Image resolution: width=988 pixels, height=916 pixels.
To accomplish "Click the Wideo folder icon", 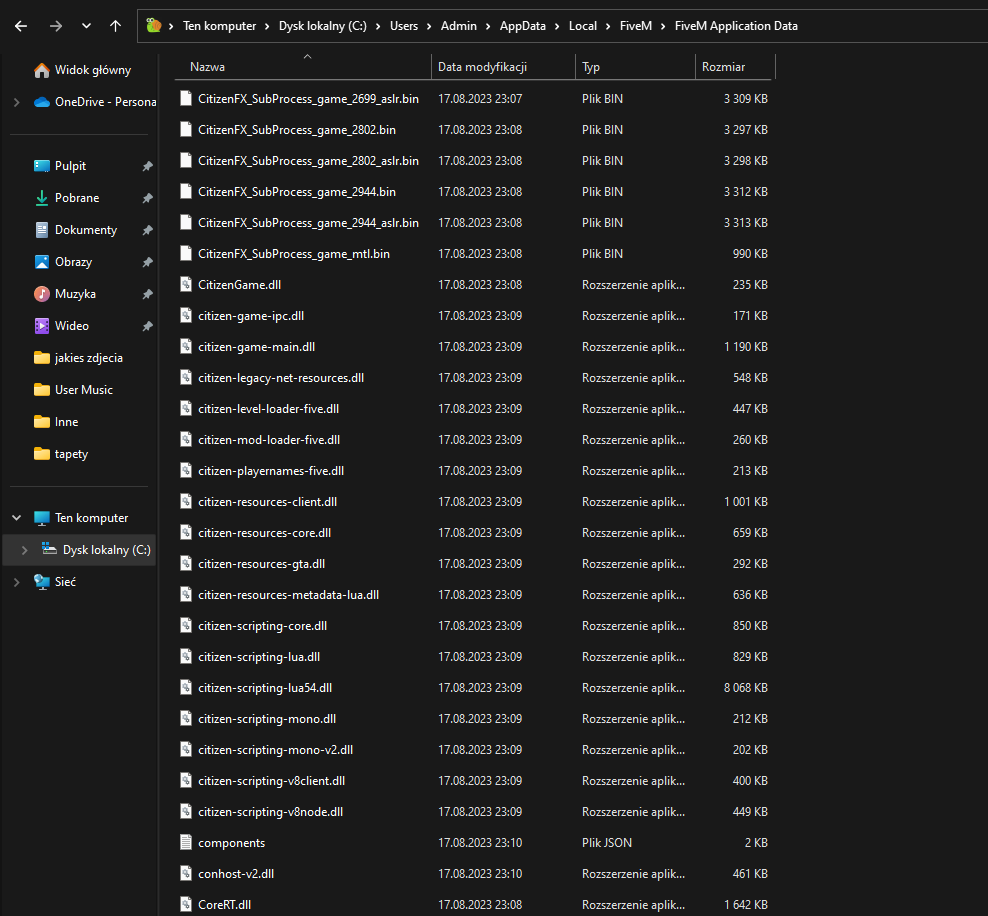I will point(42,326).
